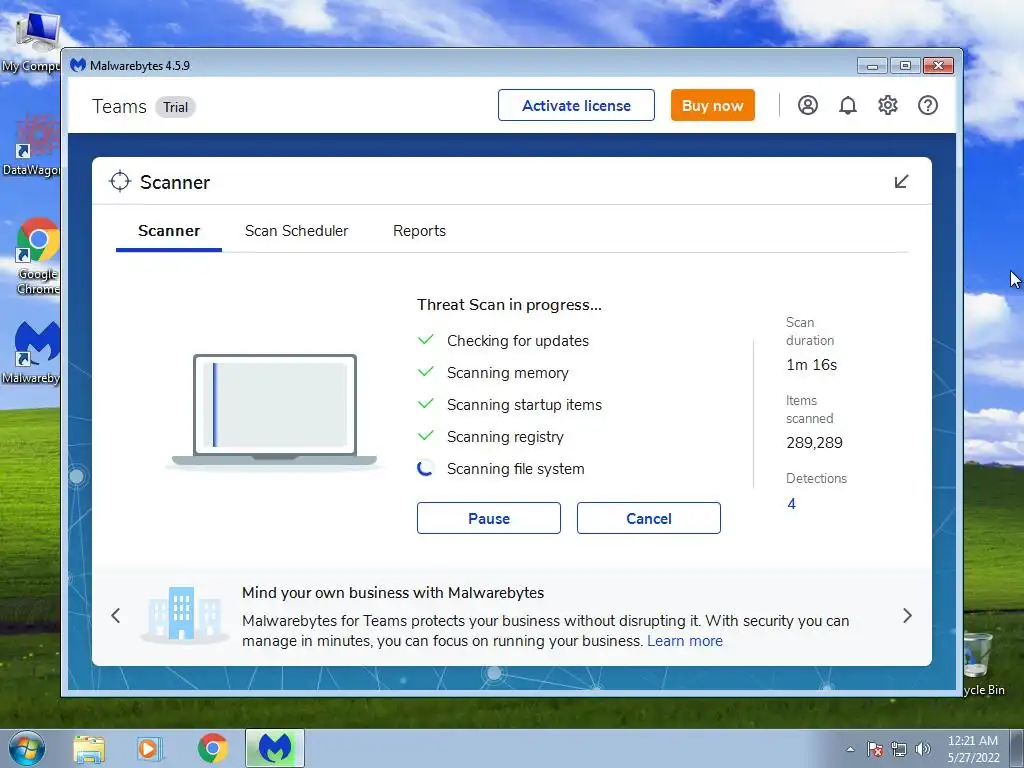
Task: Switch to the Scanner tab
Action: pos(169,231)
